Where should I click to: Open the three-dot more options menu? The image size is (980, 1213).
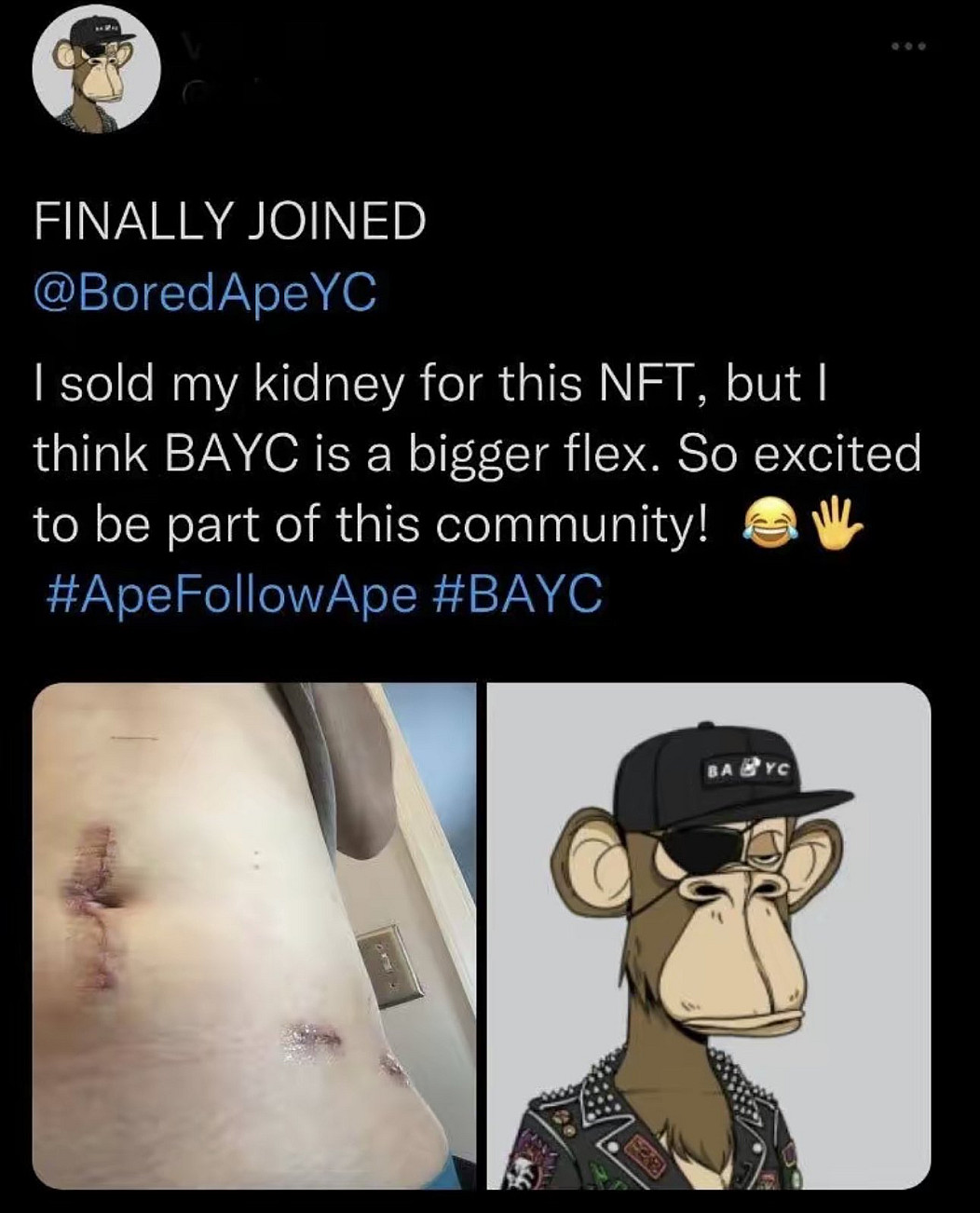click(907, 46)
